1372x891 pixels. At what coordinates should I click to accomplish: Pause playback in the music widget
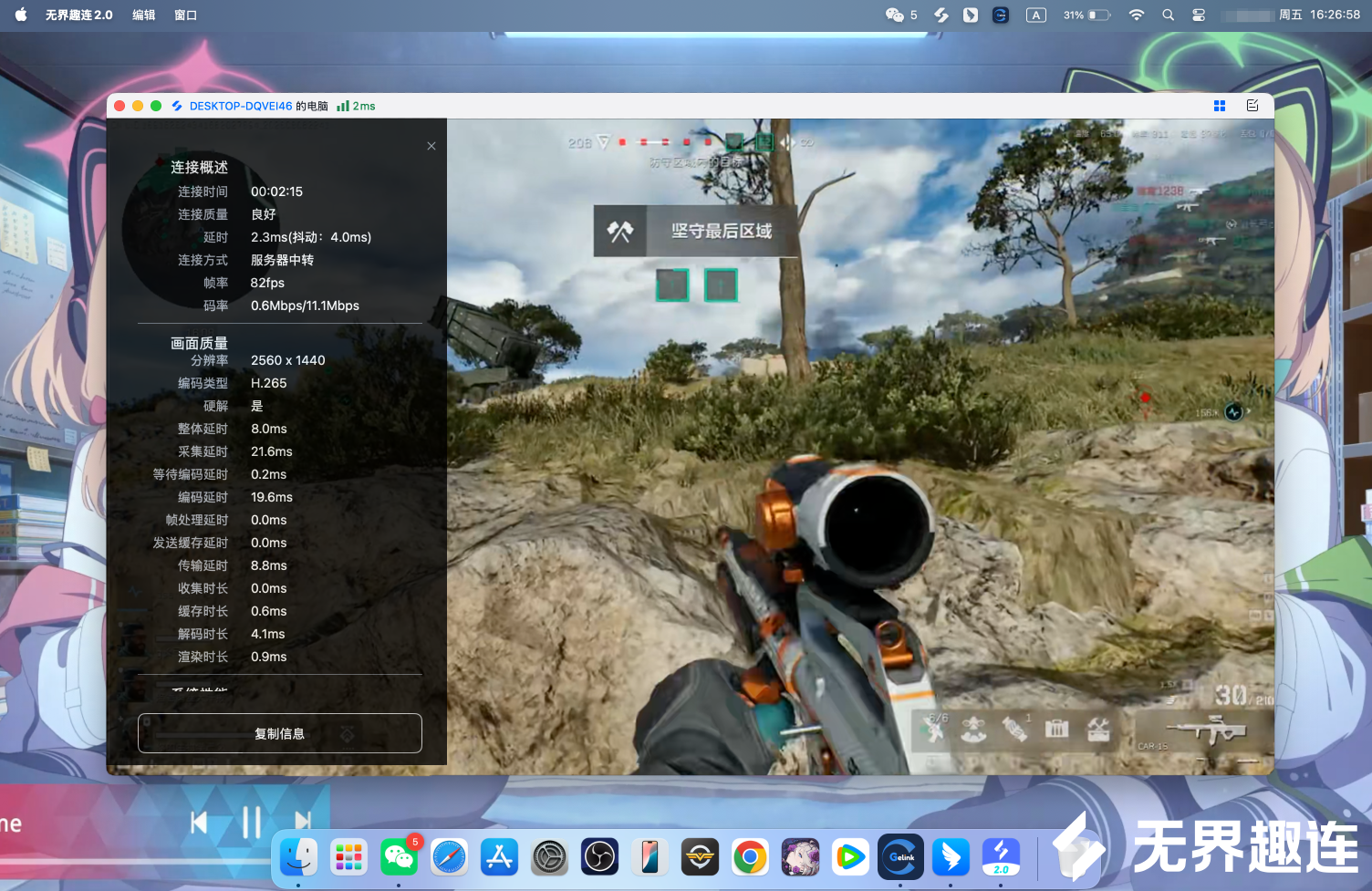(252, 823)
